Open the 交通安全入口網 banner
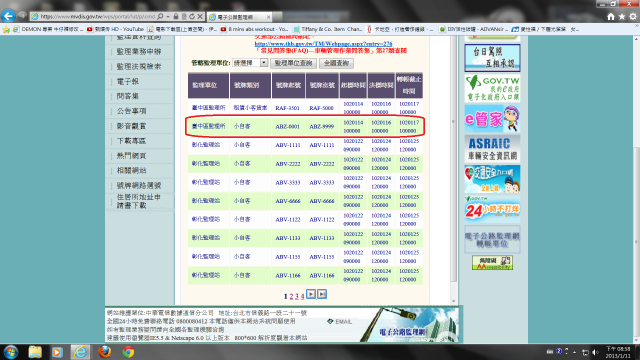 click(492, 179)
